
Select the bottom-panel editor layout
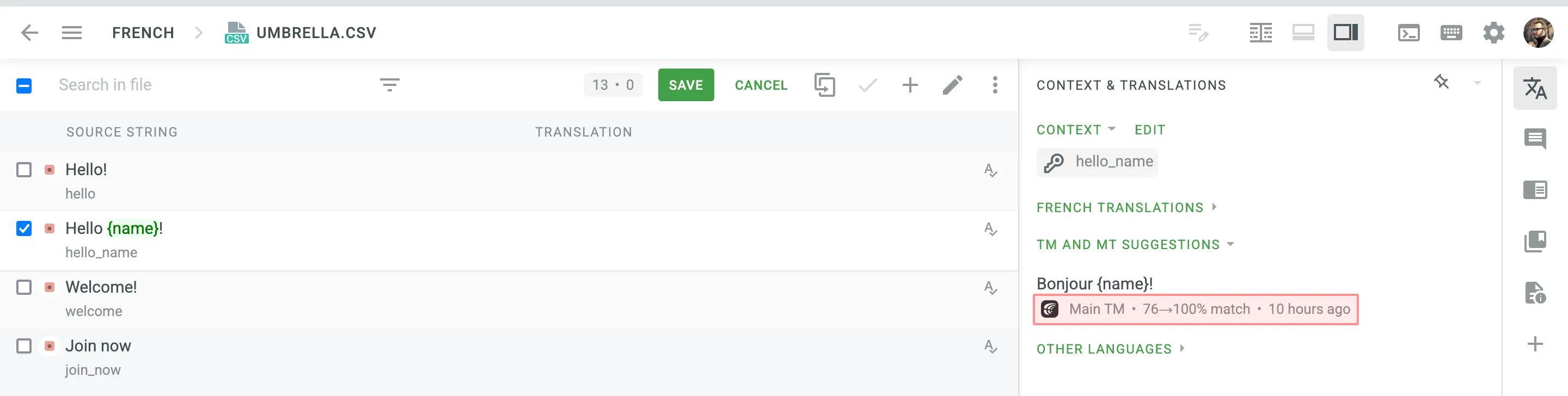1303,33
